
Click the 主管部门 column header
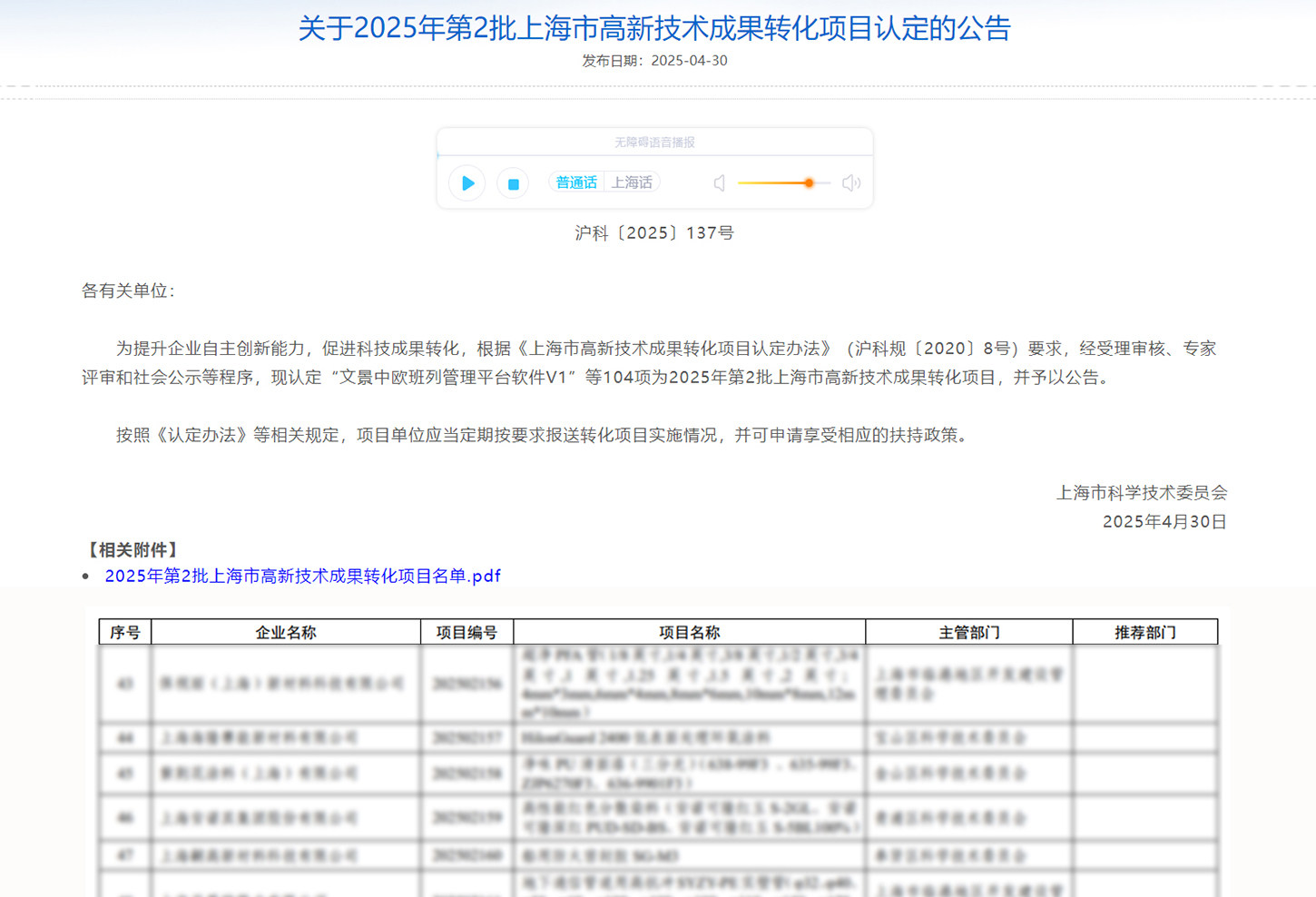pyautogui.click(x=968, y=632)
